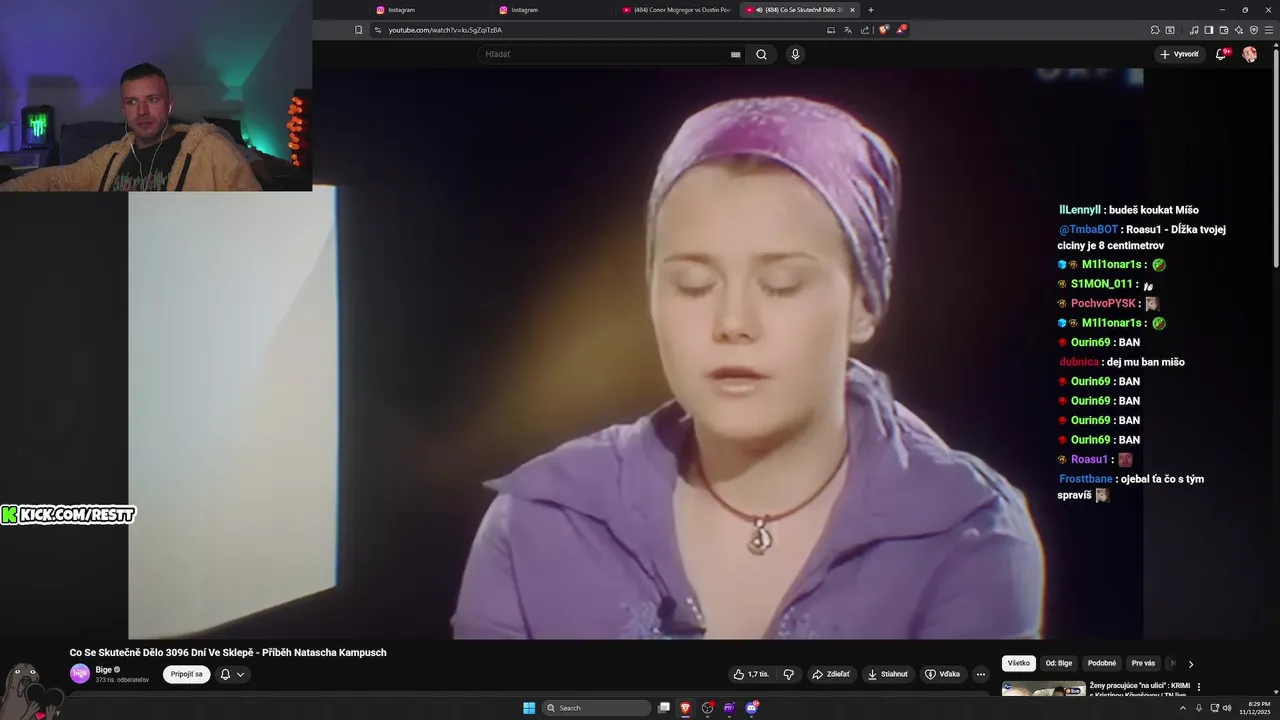Click the YouTube search magnifier button
Viewport: 1280px width, 720px height.
coord(761,54)
